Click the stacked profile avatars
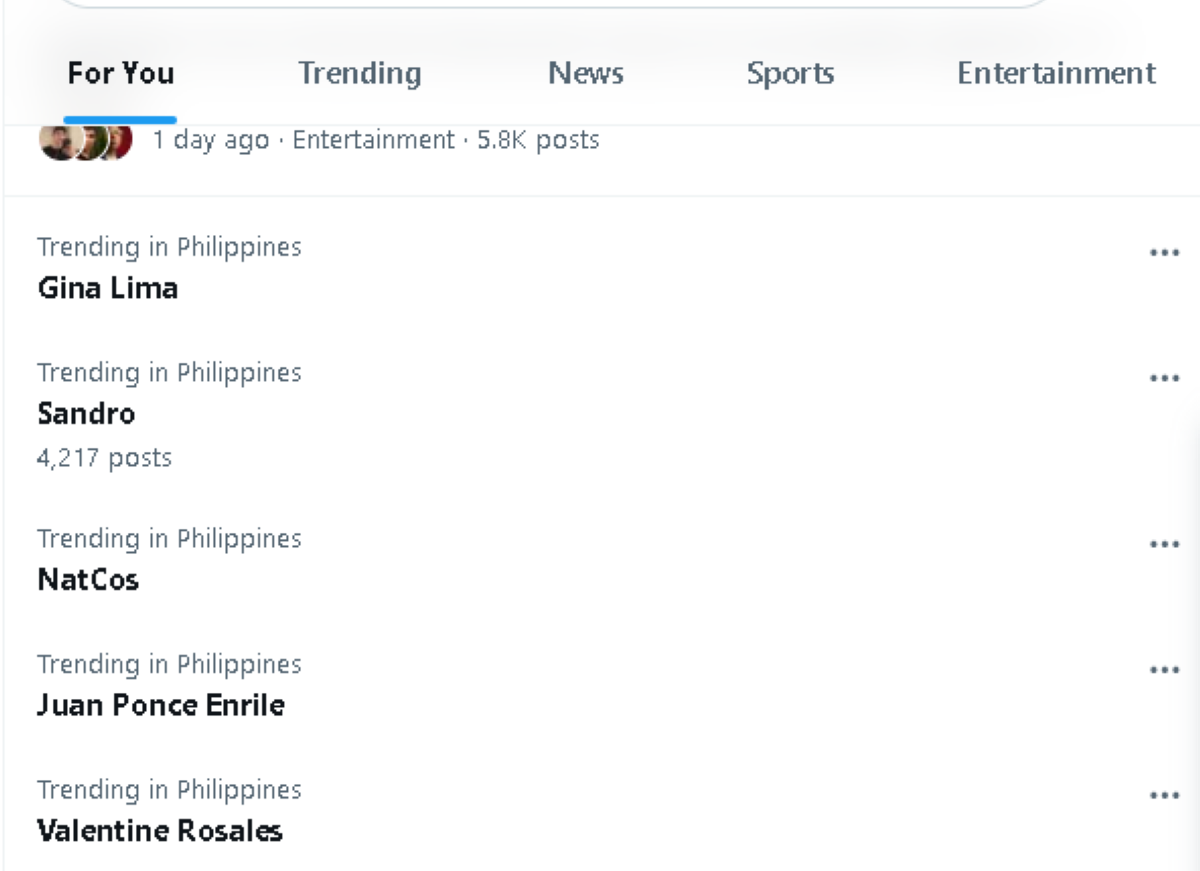 click(86, 141)
